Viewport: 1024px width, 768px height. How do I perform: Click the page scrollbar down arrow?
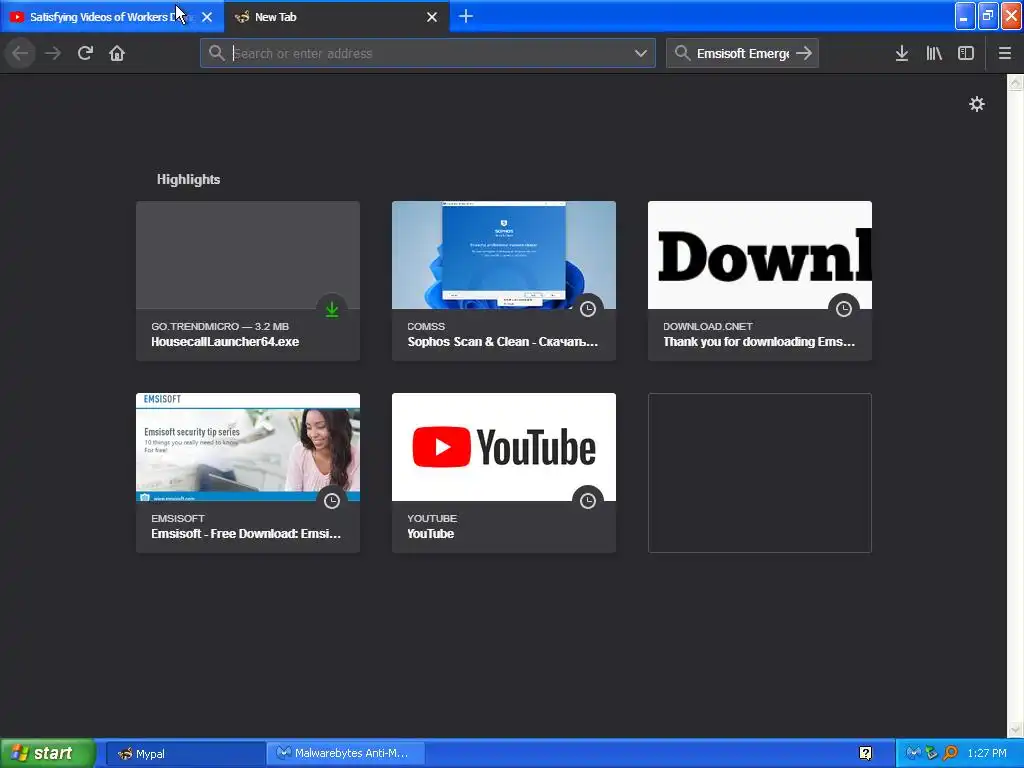[1016, 729]
